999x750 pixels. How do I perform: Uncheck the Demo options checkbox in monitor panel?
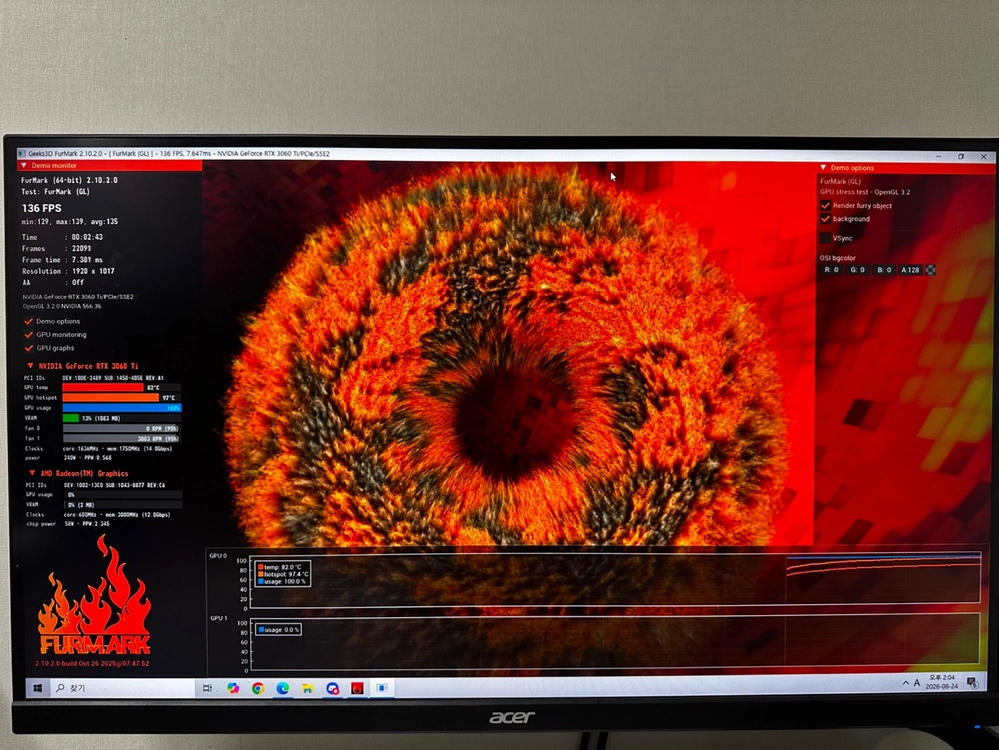29,321
